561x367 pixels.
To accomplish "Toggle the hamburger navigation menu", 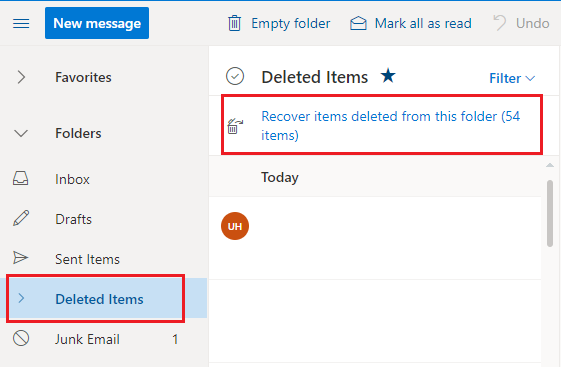I will coord(21,24).
